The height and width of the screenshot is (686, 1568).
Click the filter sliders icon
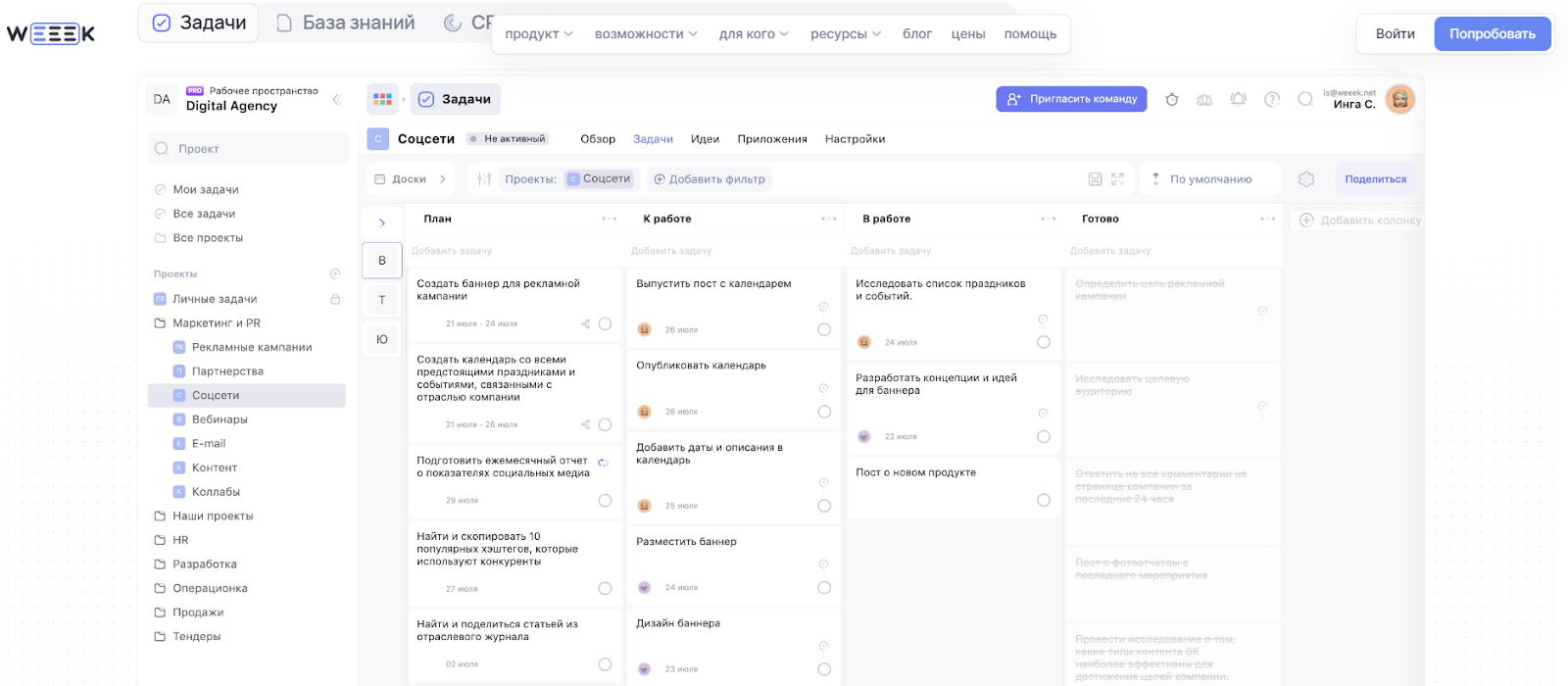(484, 179)
